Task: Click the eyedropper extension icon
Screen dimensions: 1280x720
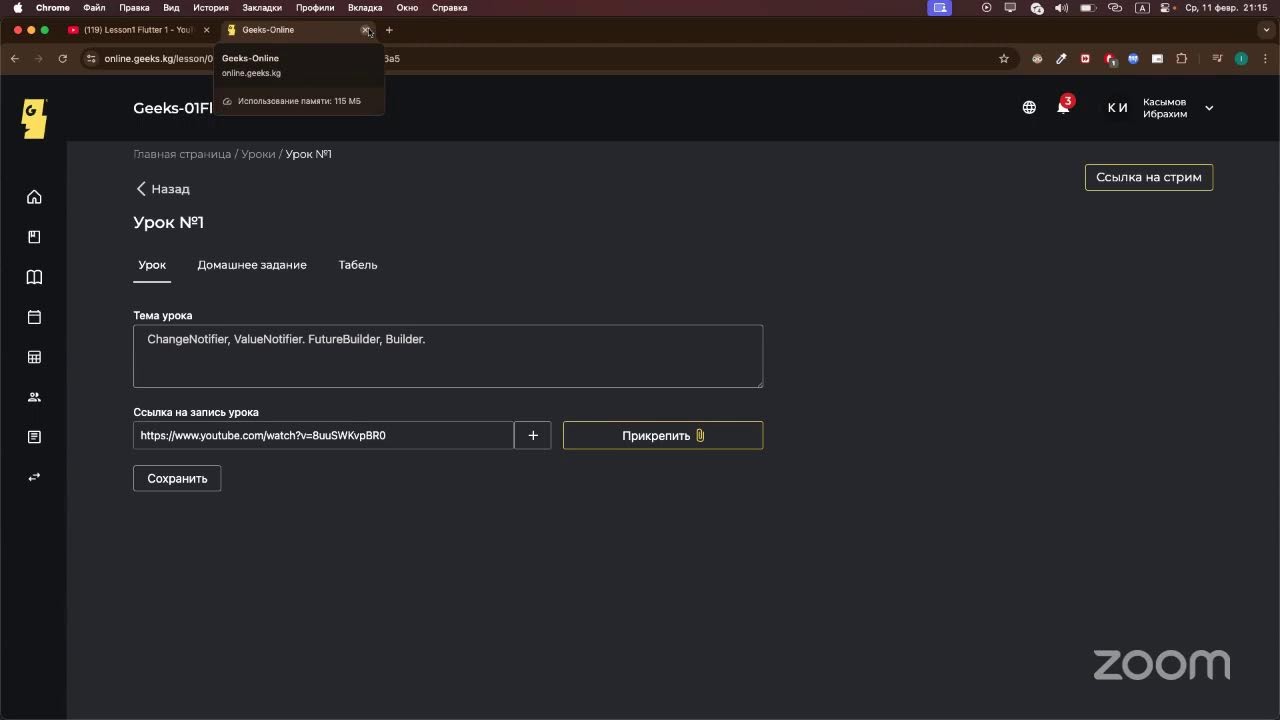Action: click(1062, 59)
